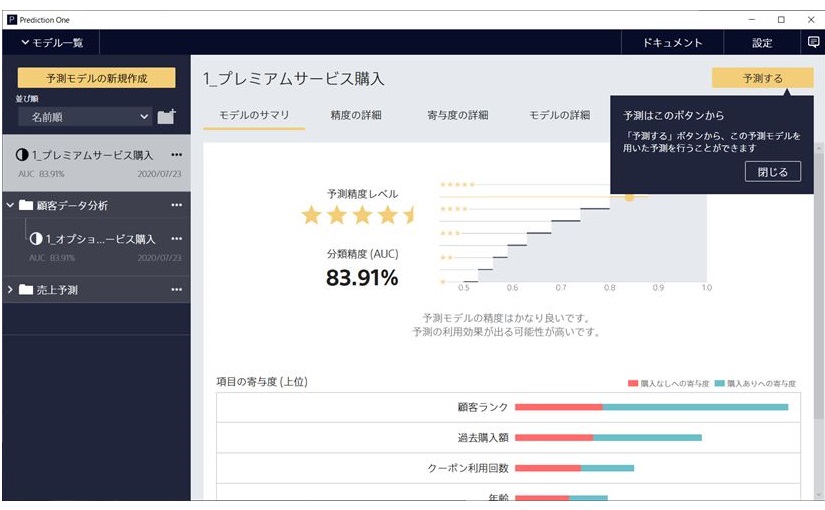Open the 設定 menu
The height and width of the screenshot is (510, 825).
pyautogui.click(x=762, y=43)
